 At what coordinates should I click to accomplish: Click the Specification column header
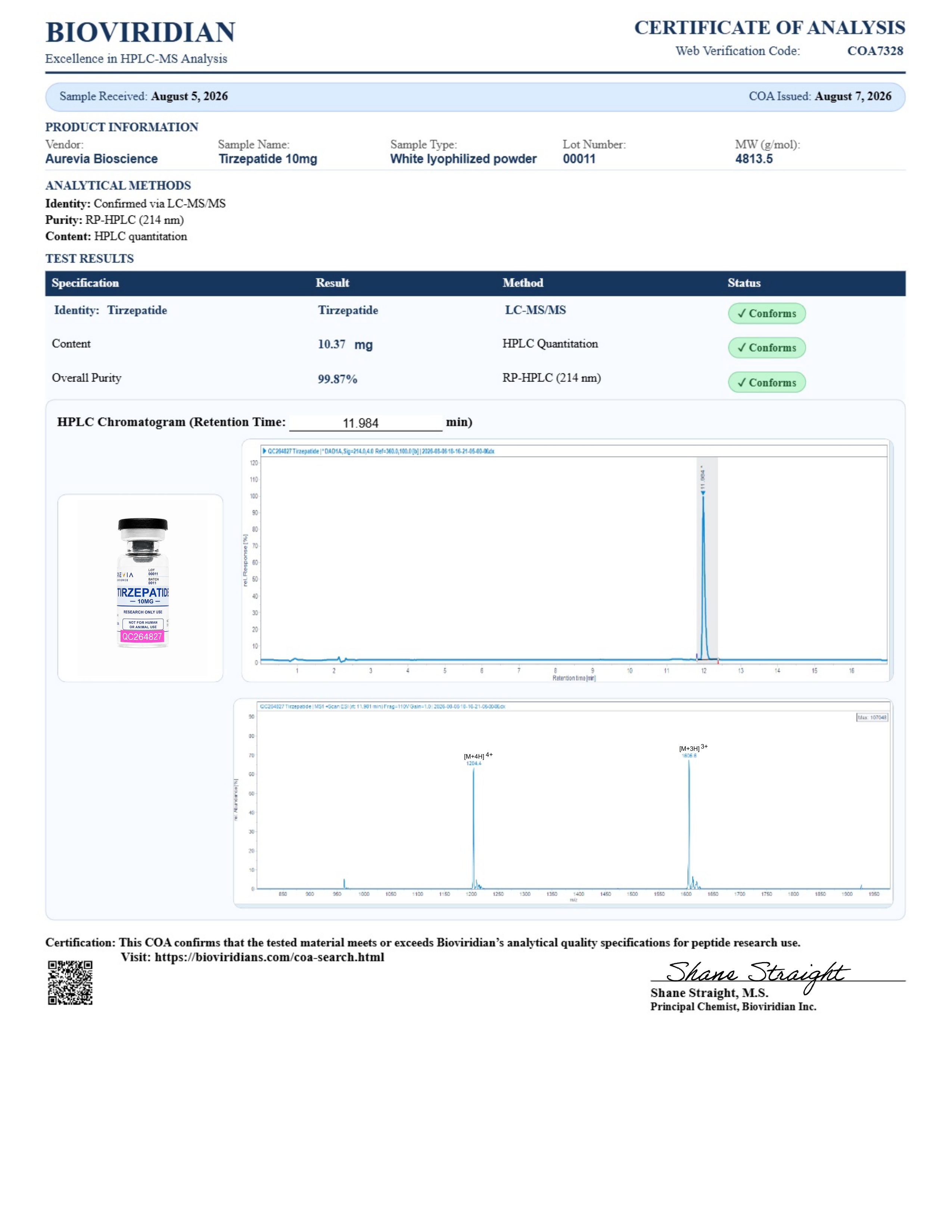coord(85,283)
